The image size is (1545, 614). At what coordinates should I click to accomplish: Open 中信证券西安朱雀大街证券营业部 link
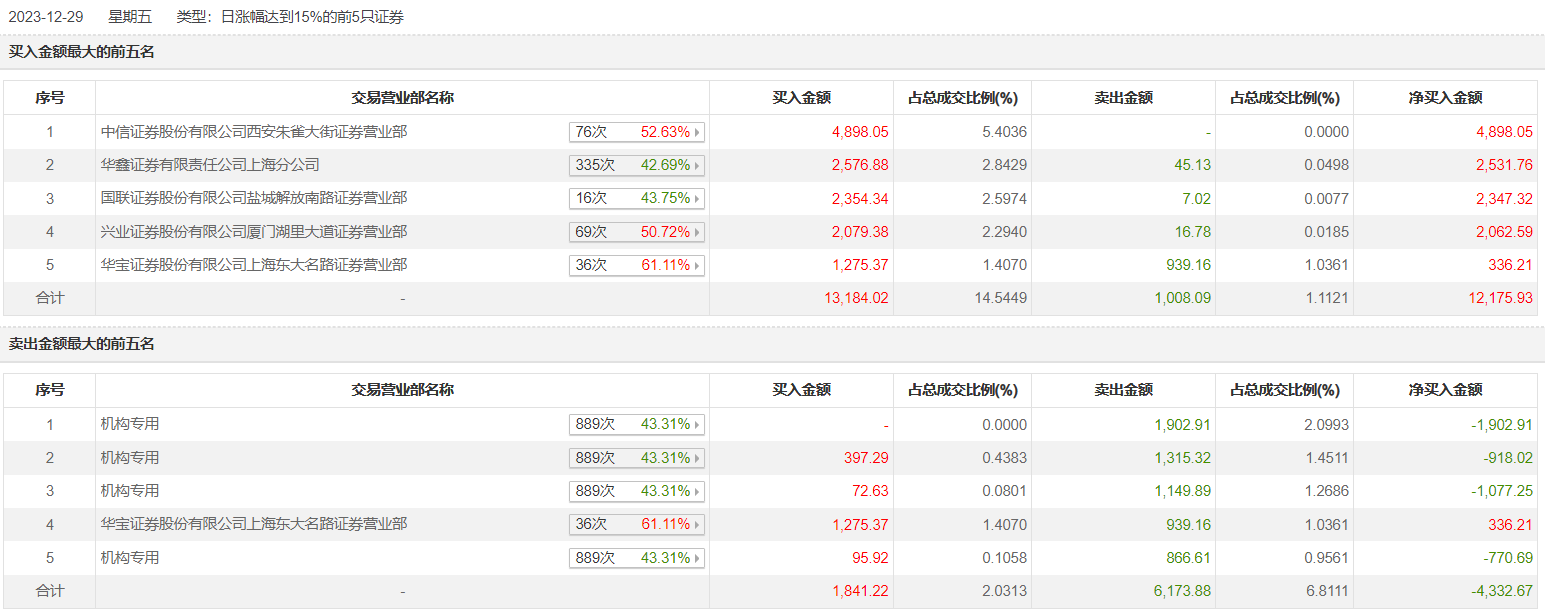[254, 131]
